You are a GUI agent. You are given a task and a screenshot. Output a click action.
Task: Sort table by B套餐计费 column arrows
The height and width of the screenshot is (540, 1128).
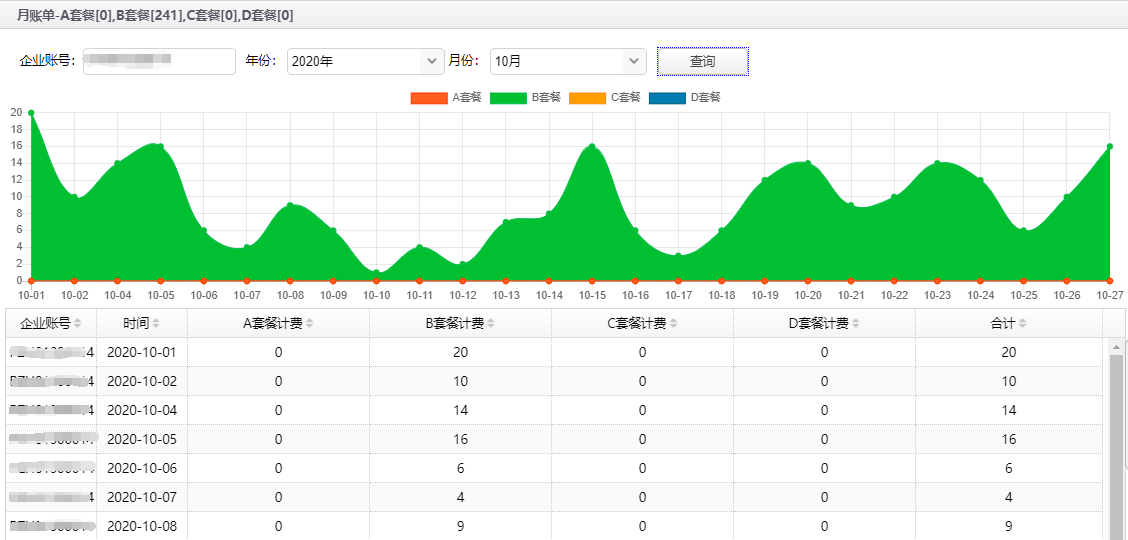click(x=491, y=323)
